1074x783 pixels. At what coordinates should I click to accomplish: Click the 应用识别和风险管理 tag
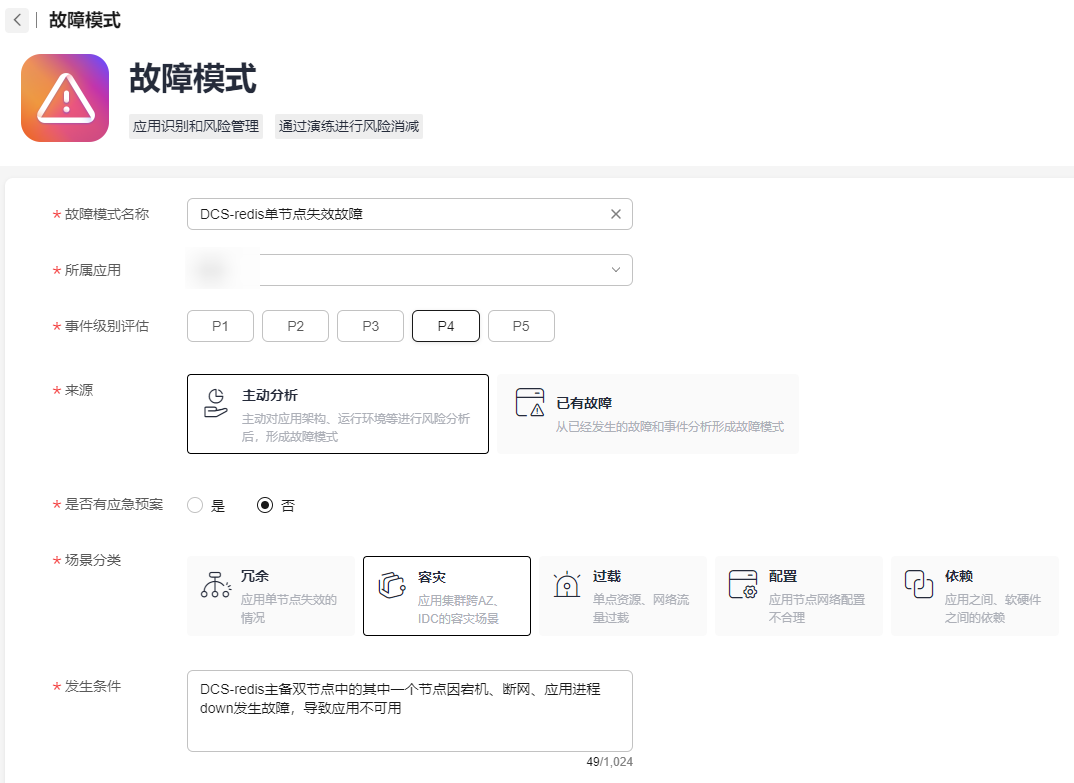(x=196, y=126)
